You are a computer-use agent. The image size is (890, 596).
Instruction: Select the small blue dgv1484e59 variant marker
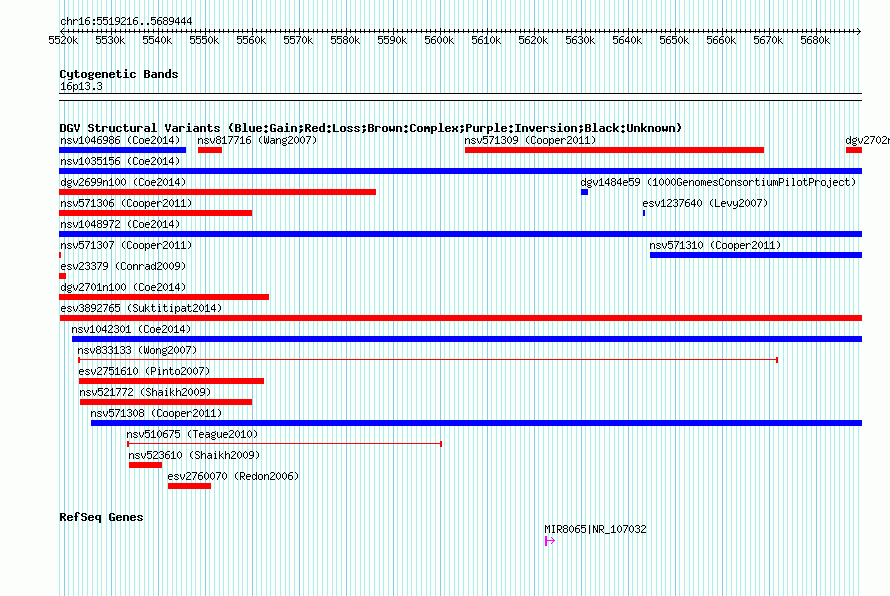tap(585, 192)
